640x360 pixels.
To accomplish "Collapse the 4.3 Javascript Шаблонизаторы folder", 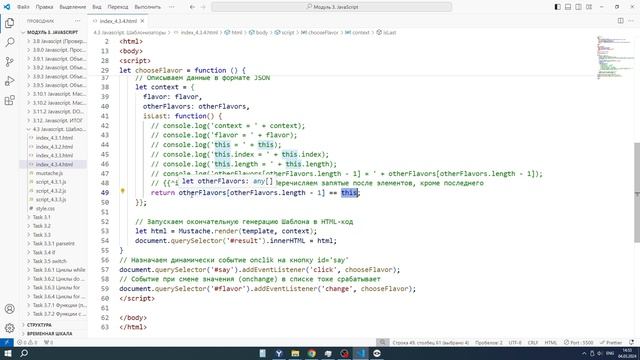I will [x=57, y=129].
